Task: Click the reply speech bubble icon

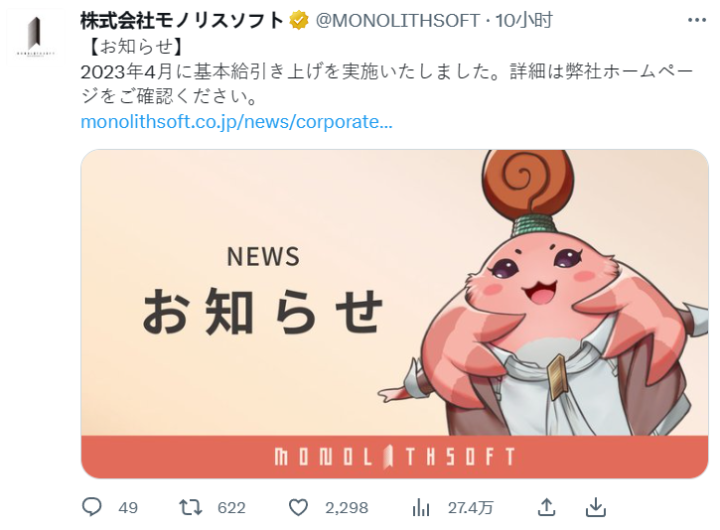Action: tap(91, 507)
